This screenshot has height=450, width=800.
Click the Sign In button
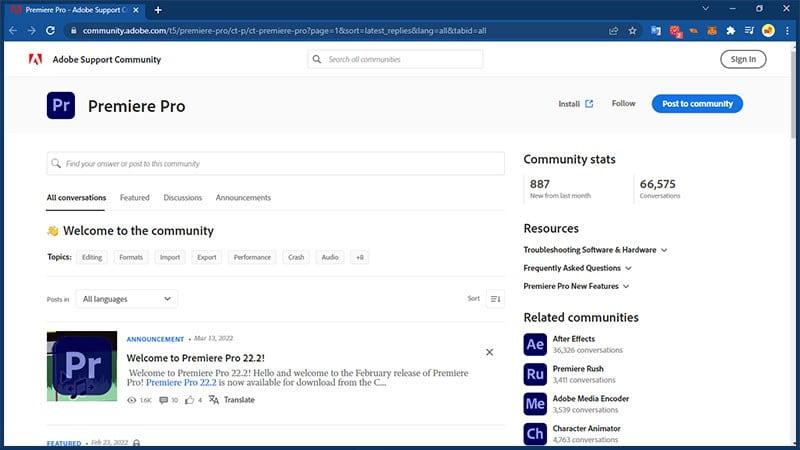743,59
